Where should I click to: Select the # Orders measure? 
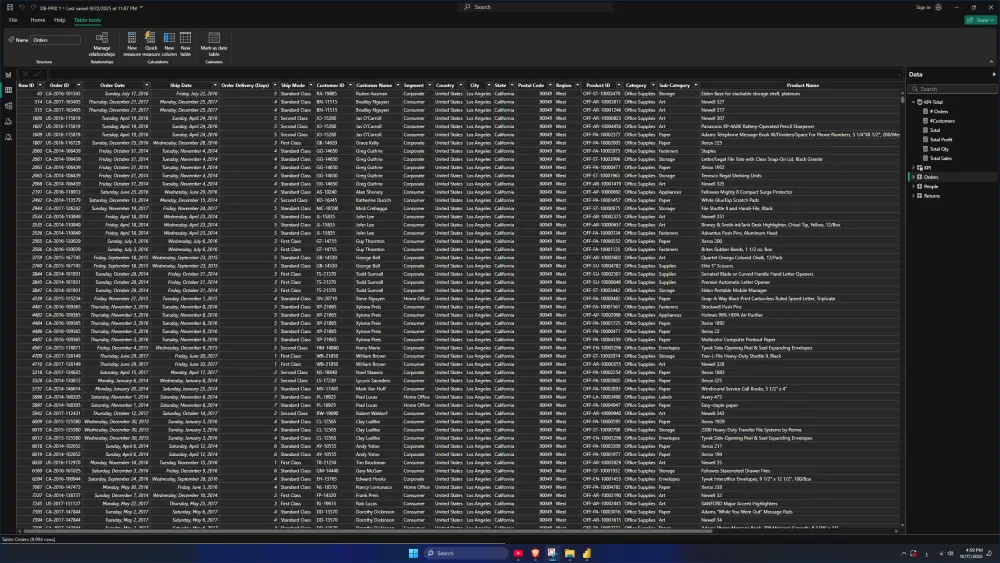point(939,112)
